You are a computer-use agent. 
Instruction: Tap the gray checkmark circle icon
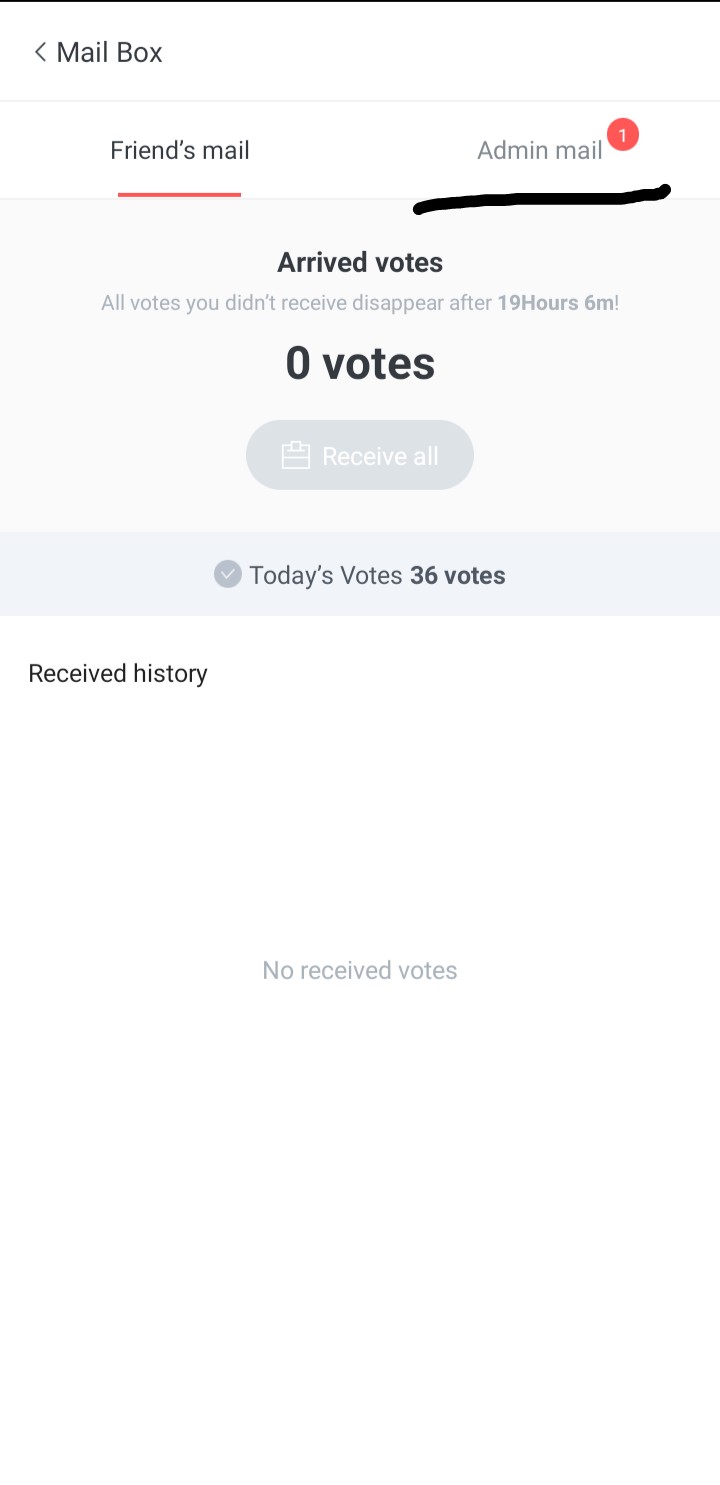click(228, 575)
